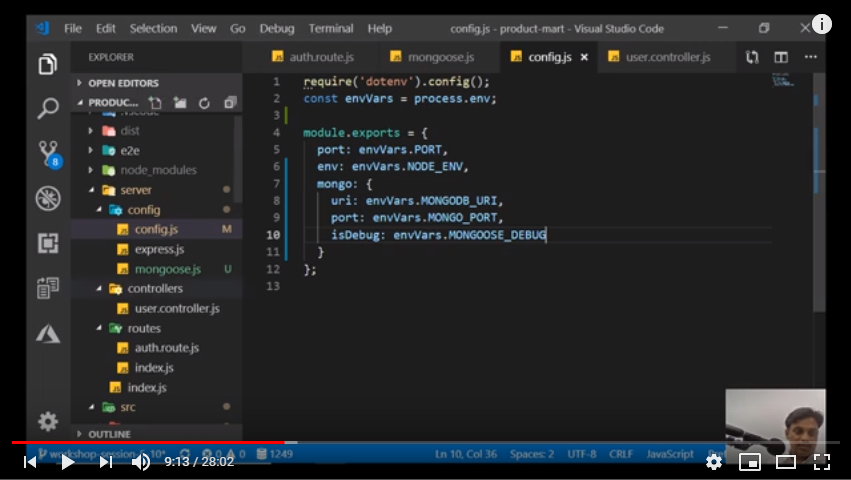851x480 pixels.
Task: Mute the video volume
Action: tap(141, 462)
